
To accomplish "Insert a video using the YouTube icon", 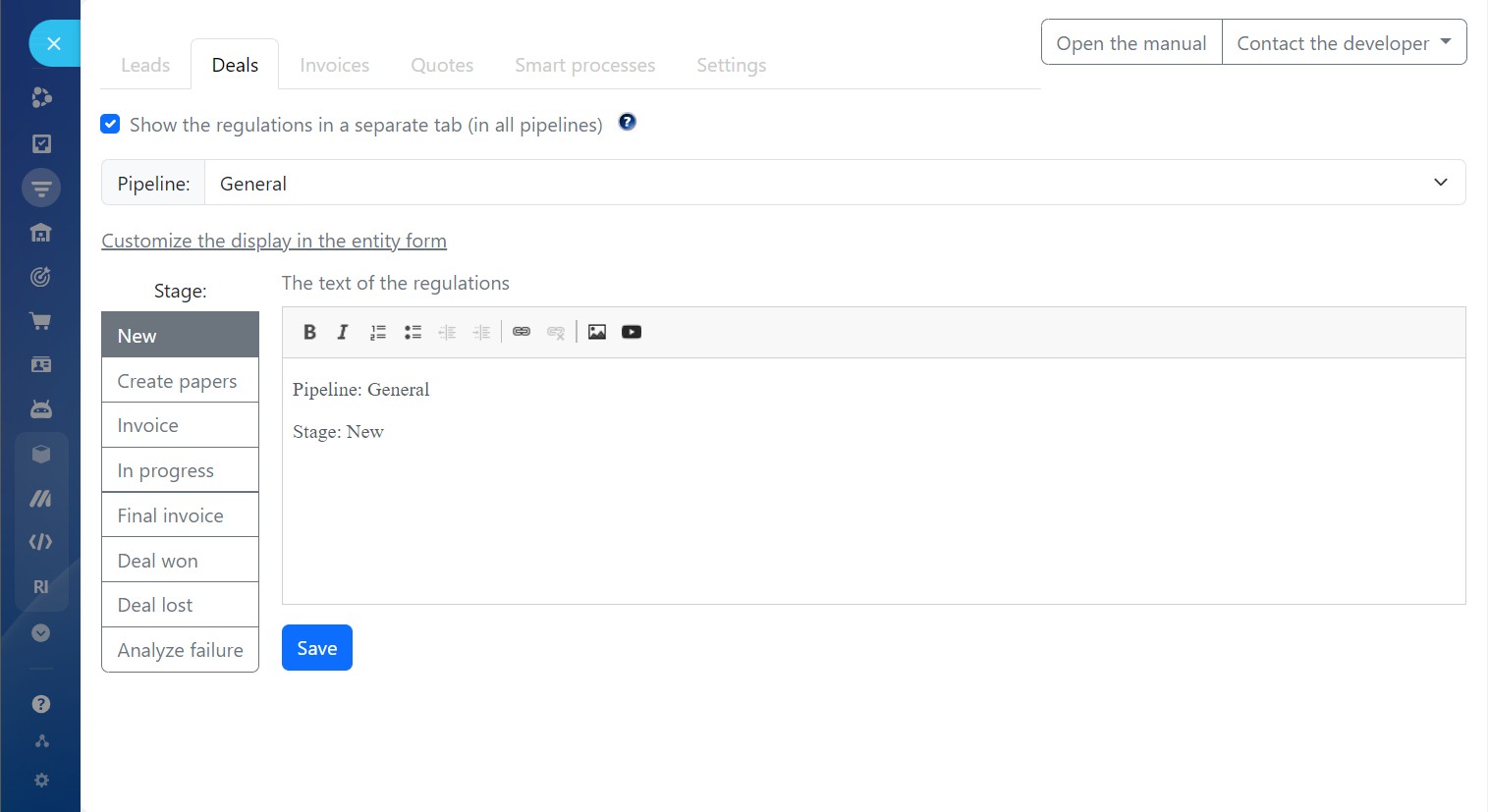I will click(632, 332).
